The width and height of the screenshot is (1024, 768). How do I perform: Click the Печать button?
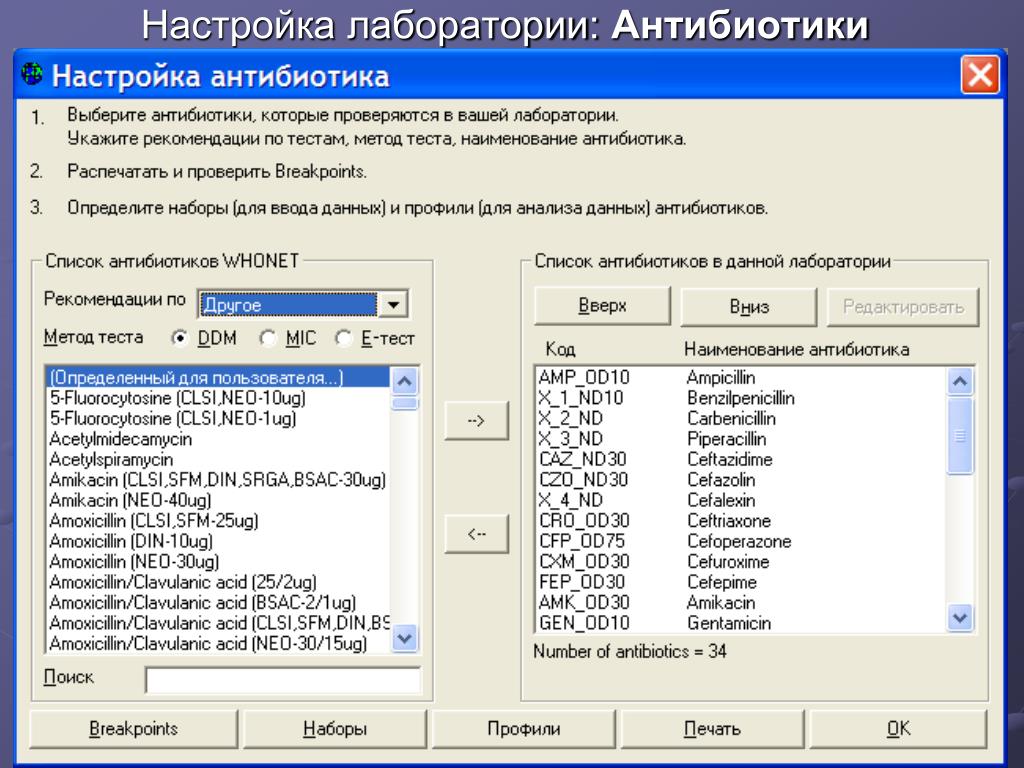pyautogui.click(x=712, y=729)
